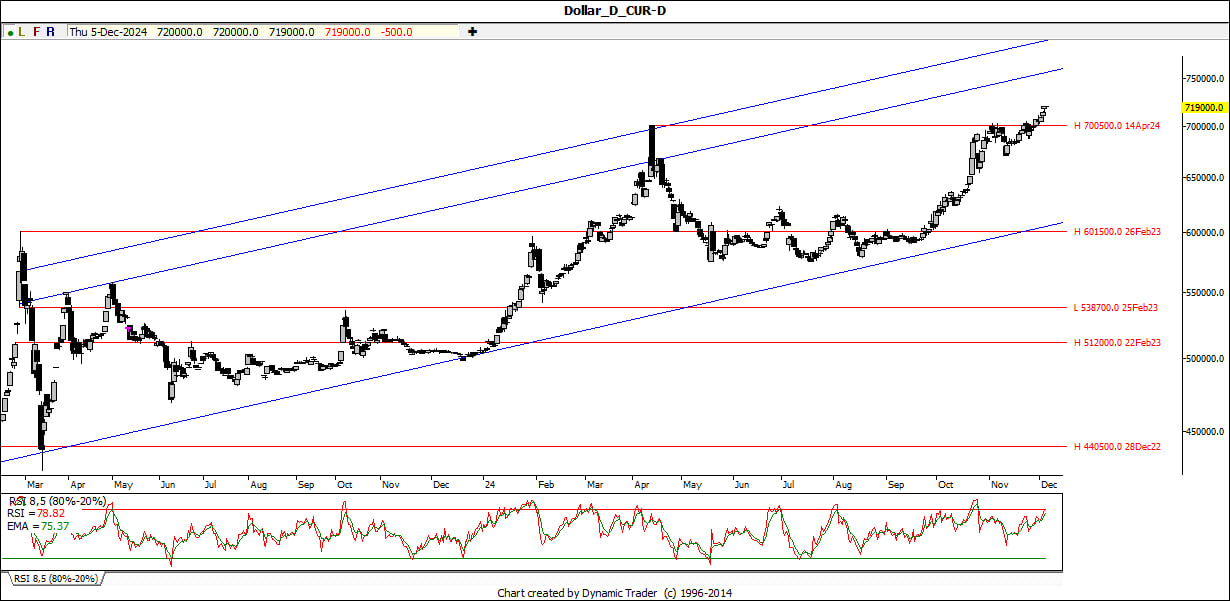Click the red close value 719000.0 in data bar
This screenshot has height=601, width=1230.
pyautogui.click(x=346, y=32)
